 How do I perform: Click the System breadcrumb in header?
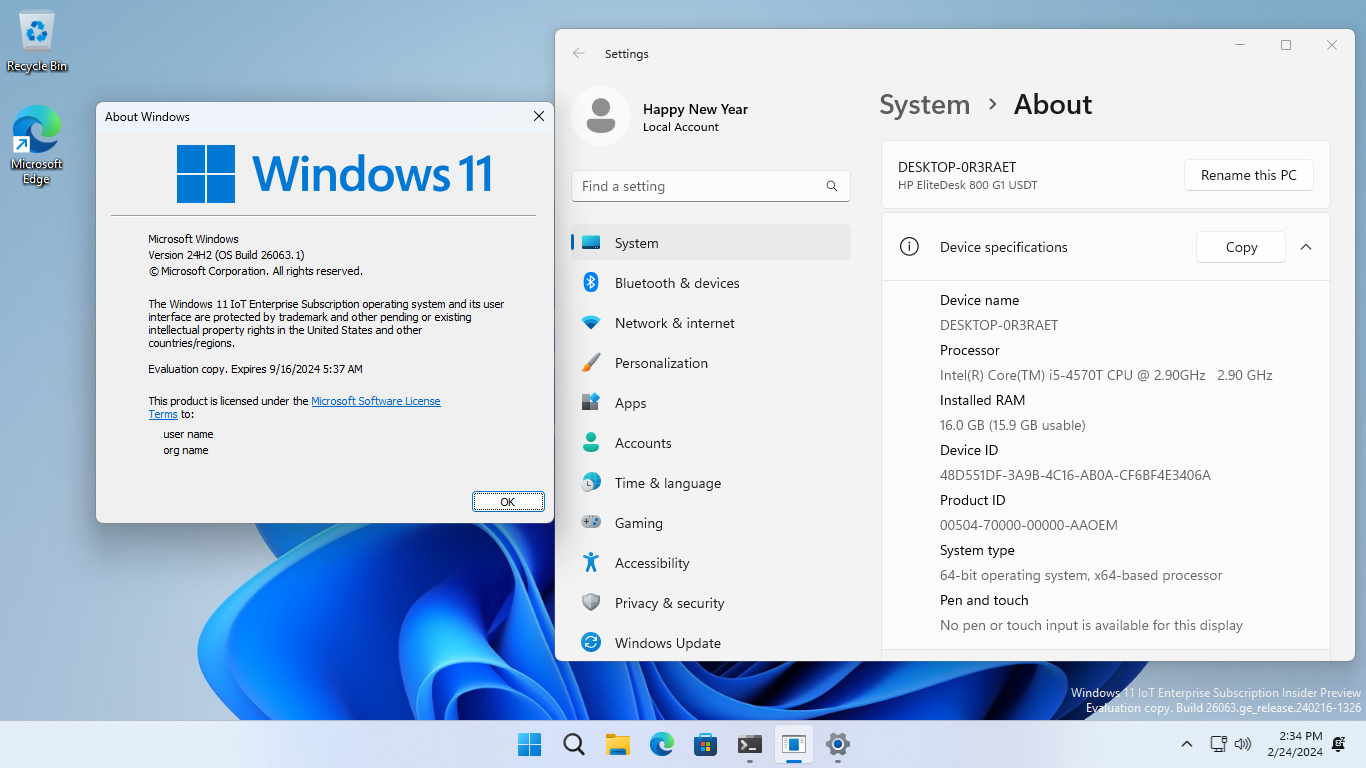(x=925, y=104)
